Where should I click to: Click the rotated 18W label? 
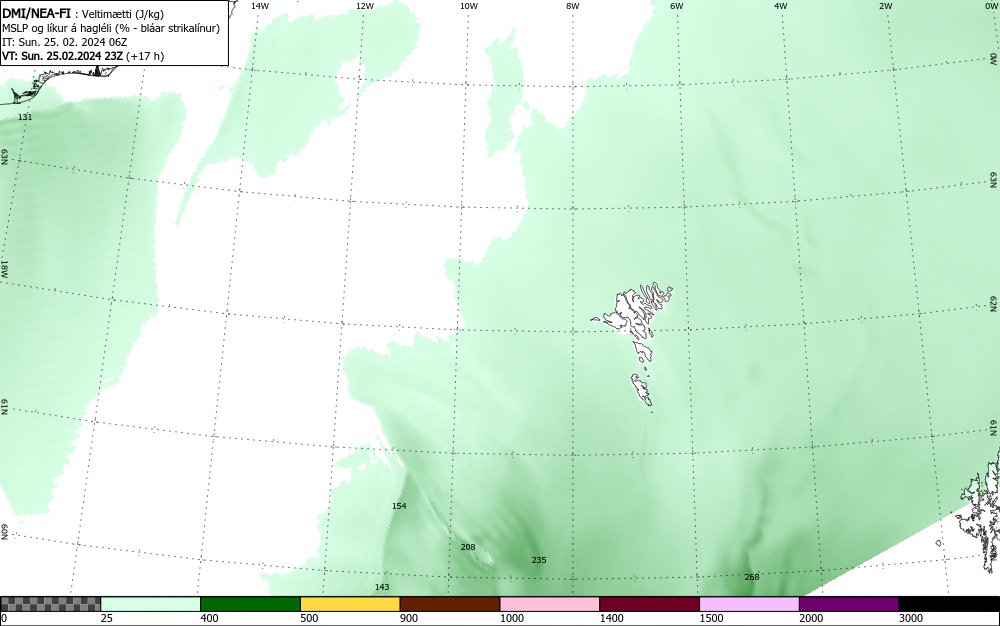[4, 269]
